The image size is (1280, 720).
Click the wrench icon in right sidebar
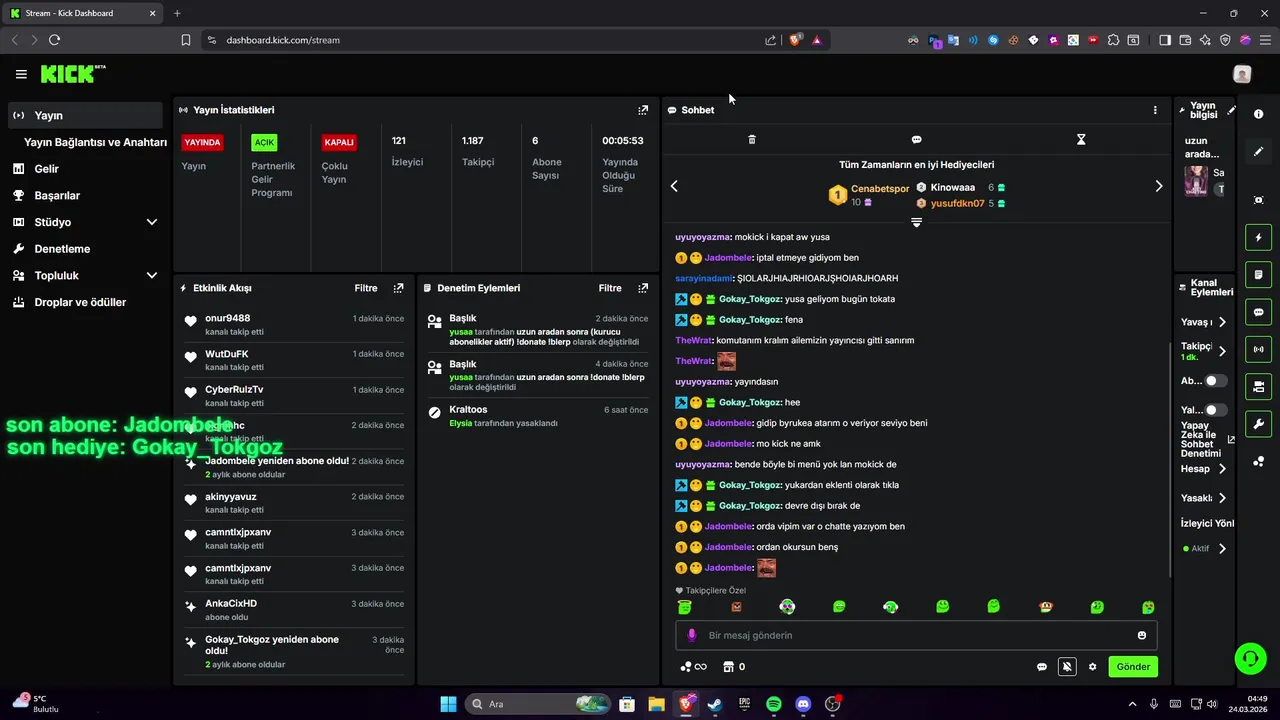[x=1258, y=423]
